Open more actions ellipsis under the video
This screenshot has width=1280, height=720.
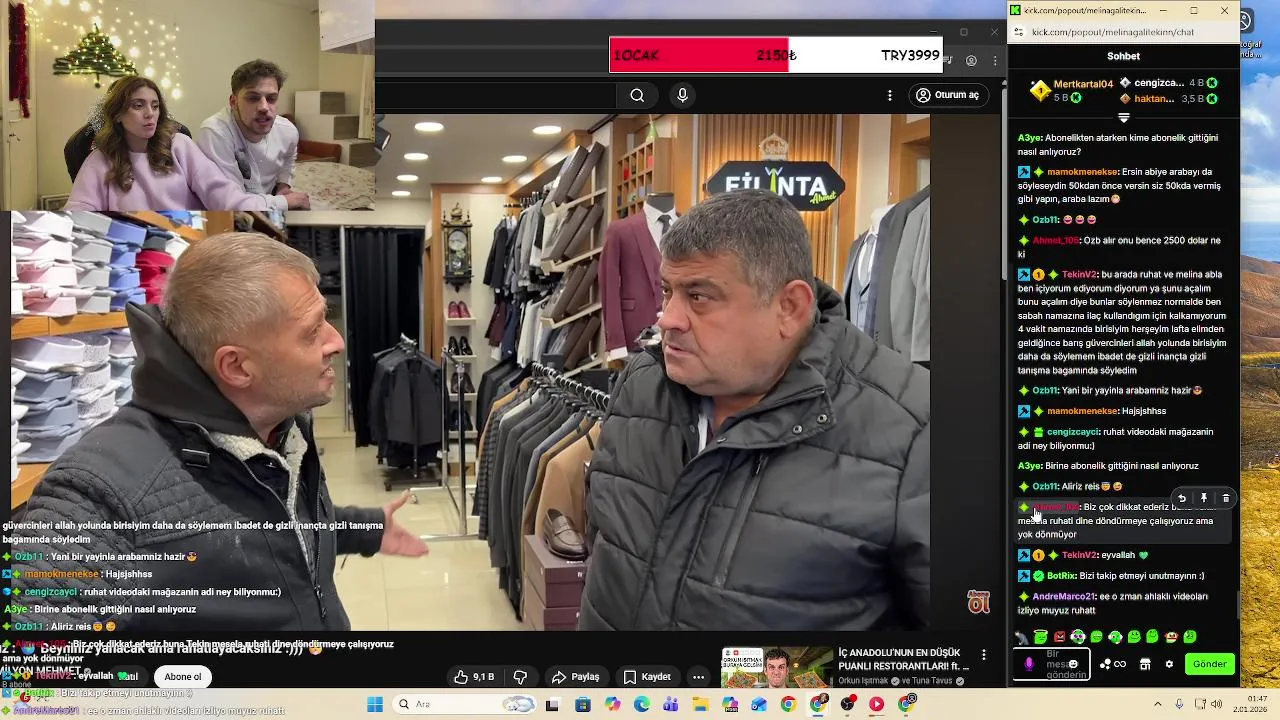click(x=698, y=677)
